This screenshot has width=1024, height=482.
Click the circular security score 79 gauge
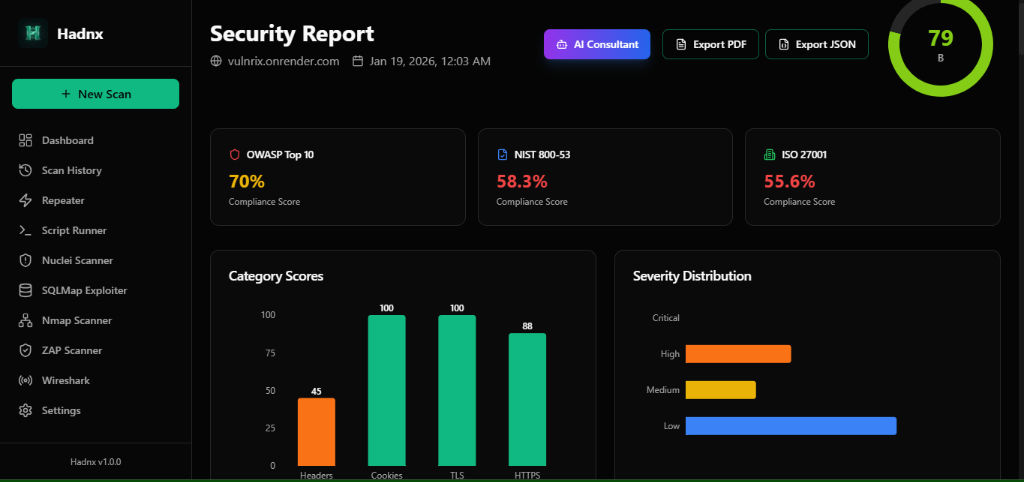pos(940,44)
